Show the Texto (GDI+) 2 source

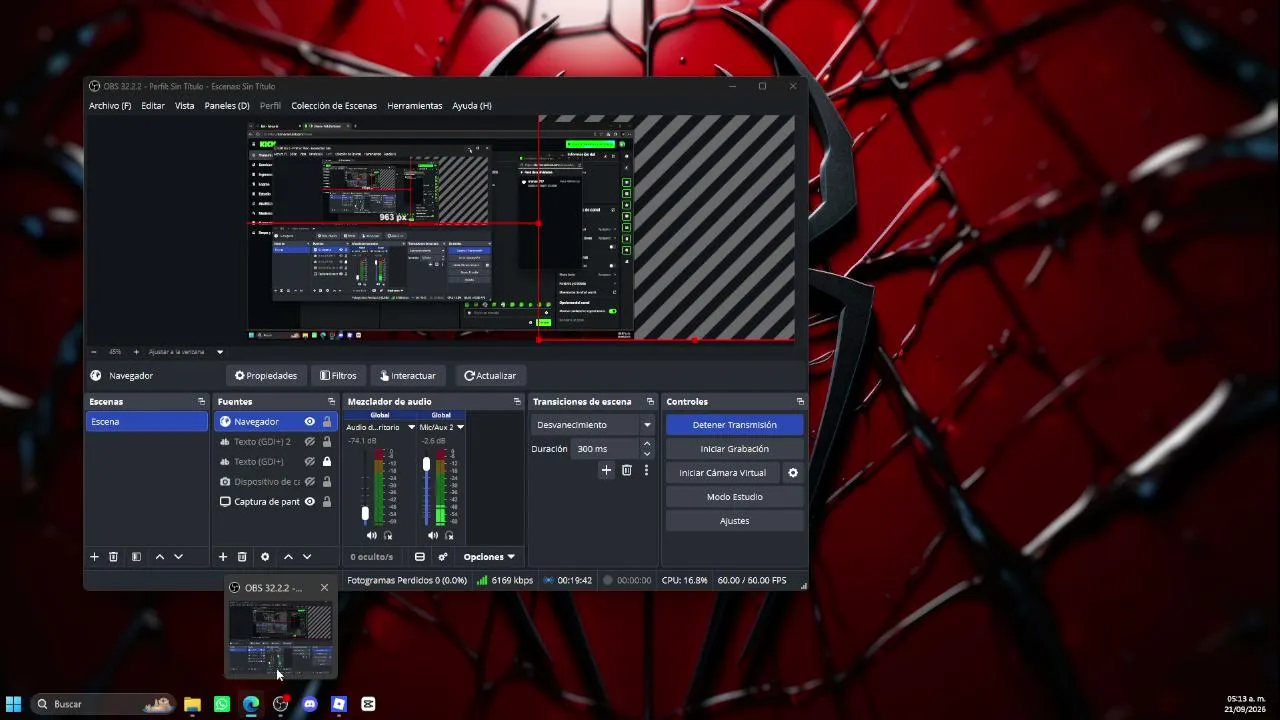tap(310, 442)
